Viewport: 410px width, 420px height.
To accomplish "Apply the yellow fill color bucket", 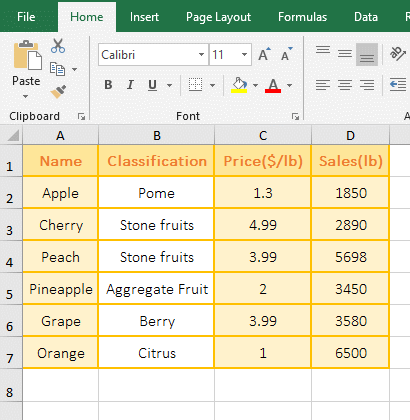I will coord(239,85).
